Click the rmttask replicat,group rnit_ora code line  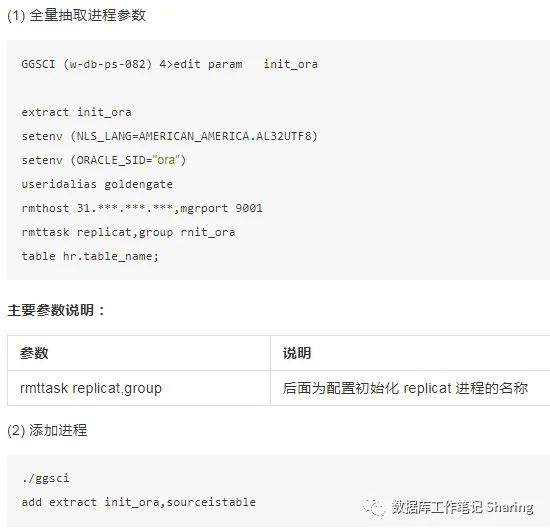pos(128,232)
